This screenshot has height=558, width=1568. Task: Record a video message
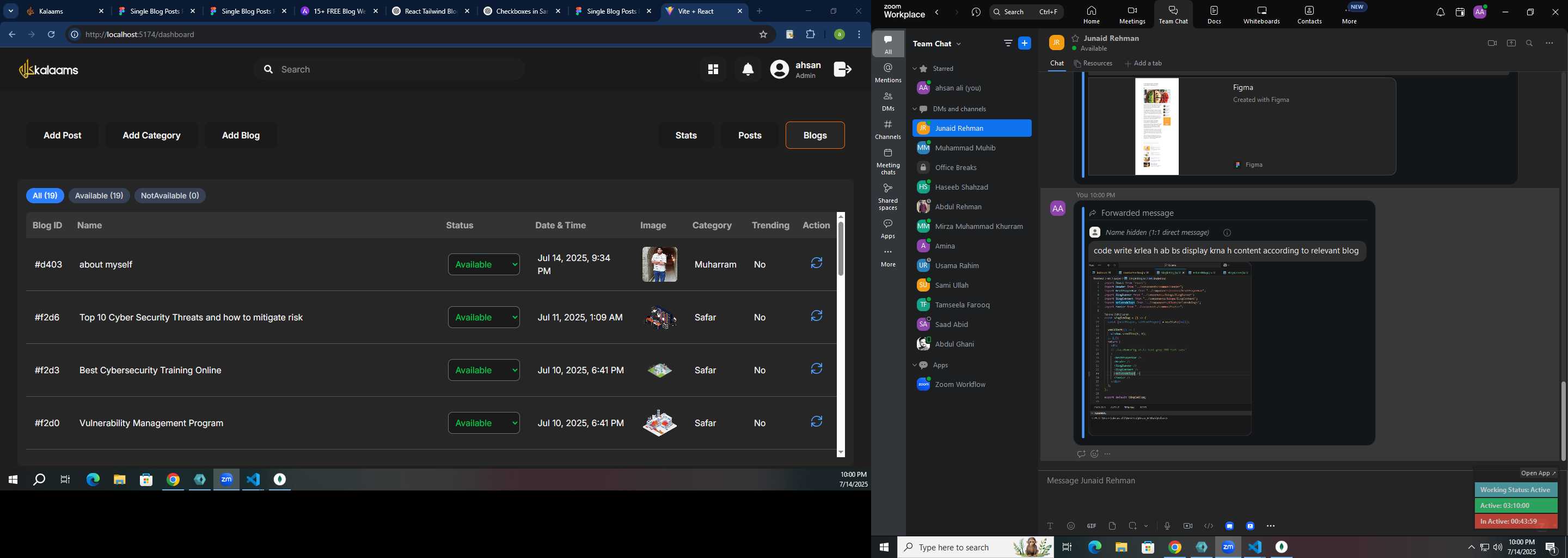click(1187, 526)
